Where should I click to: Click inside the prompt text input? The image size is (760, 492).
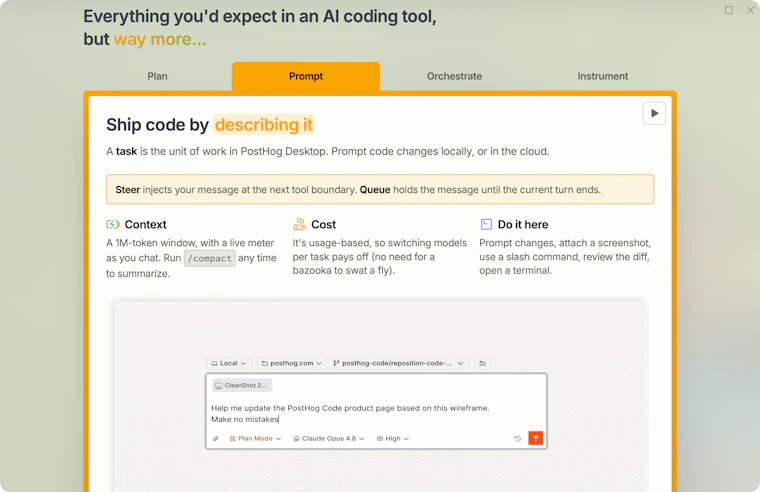point(376,413)
